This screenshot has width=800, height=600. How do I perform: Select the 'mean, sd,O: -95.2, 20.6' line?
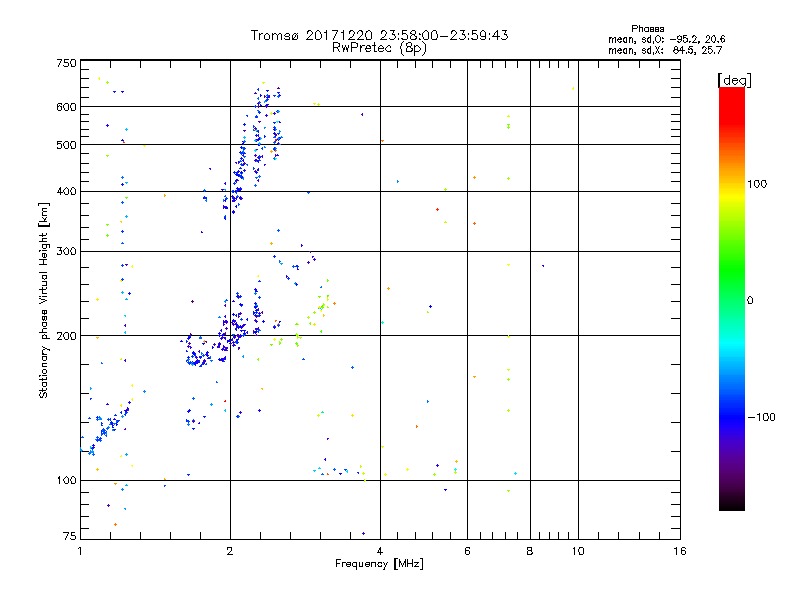(666, 39)
